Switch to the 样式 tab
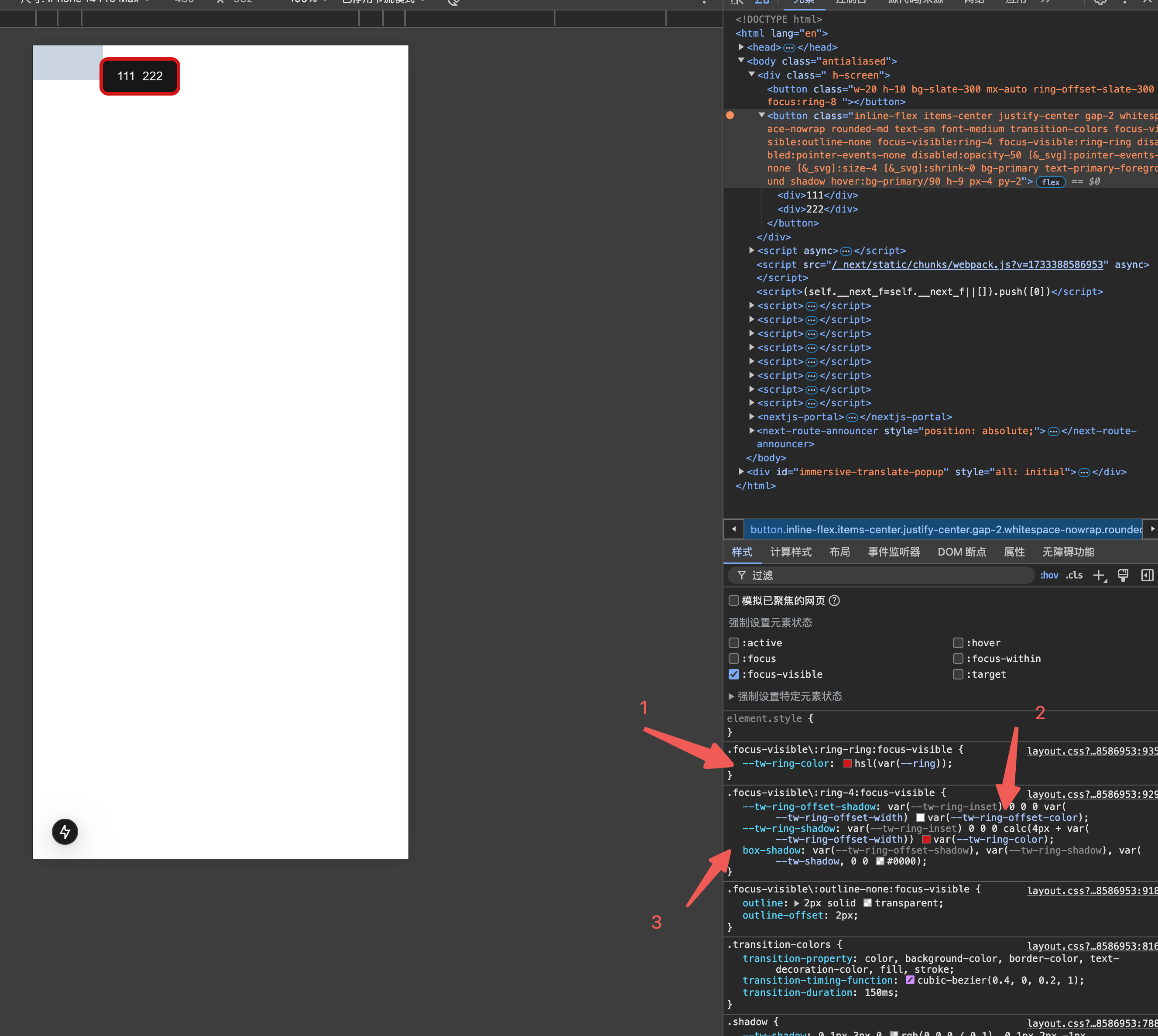 click(x=742, y=552)
